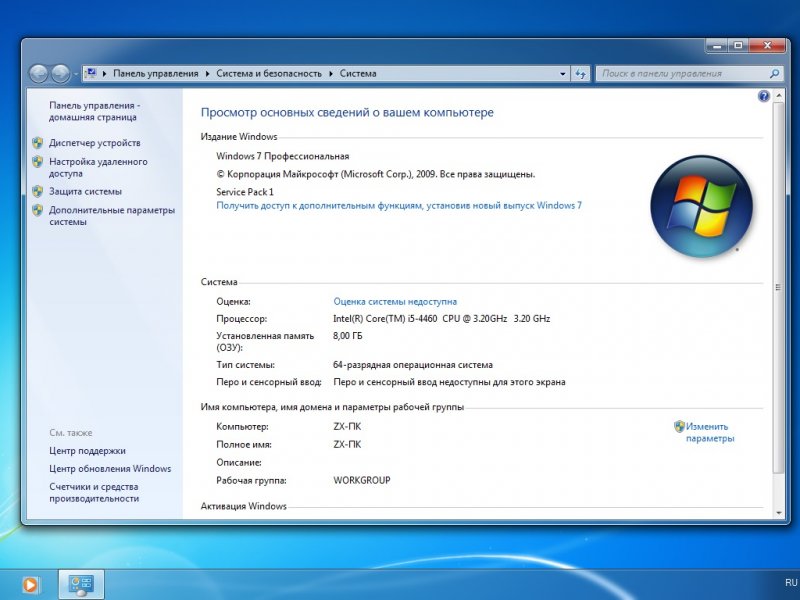This screenshot has height=600, width=800.
Task: Click the scrollbar up arrow
Action: pyautogui.click(x=779, y=95)
